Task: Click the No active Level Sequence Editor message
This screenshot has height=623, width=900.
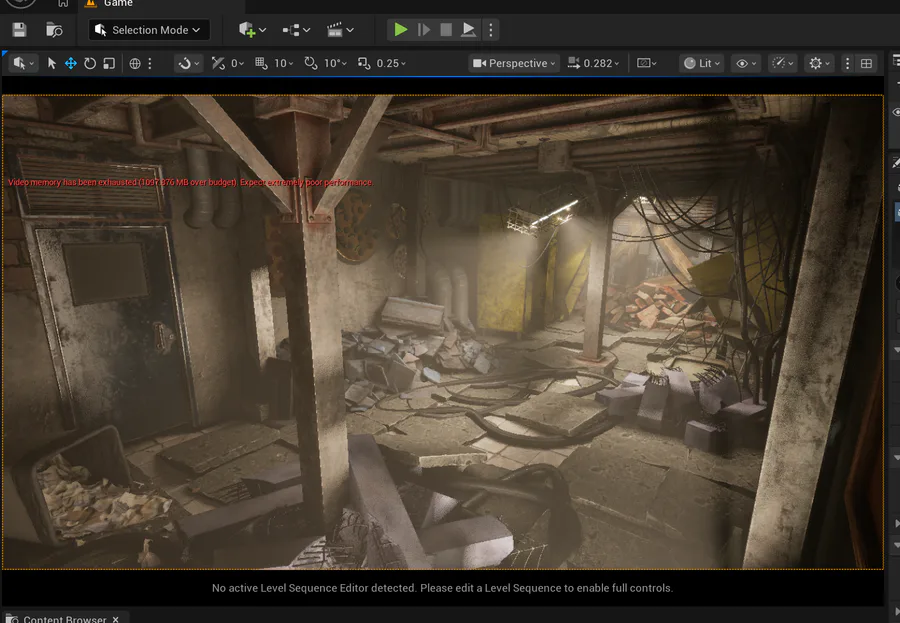Action: (442, 588)
